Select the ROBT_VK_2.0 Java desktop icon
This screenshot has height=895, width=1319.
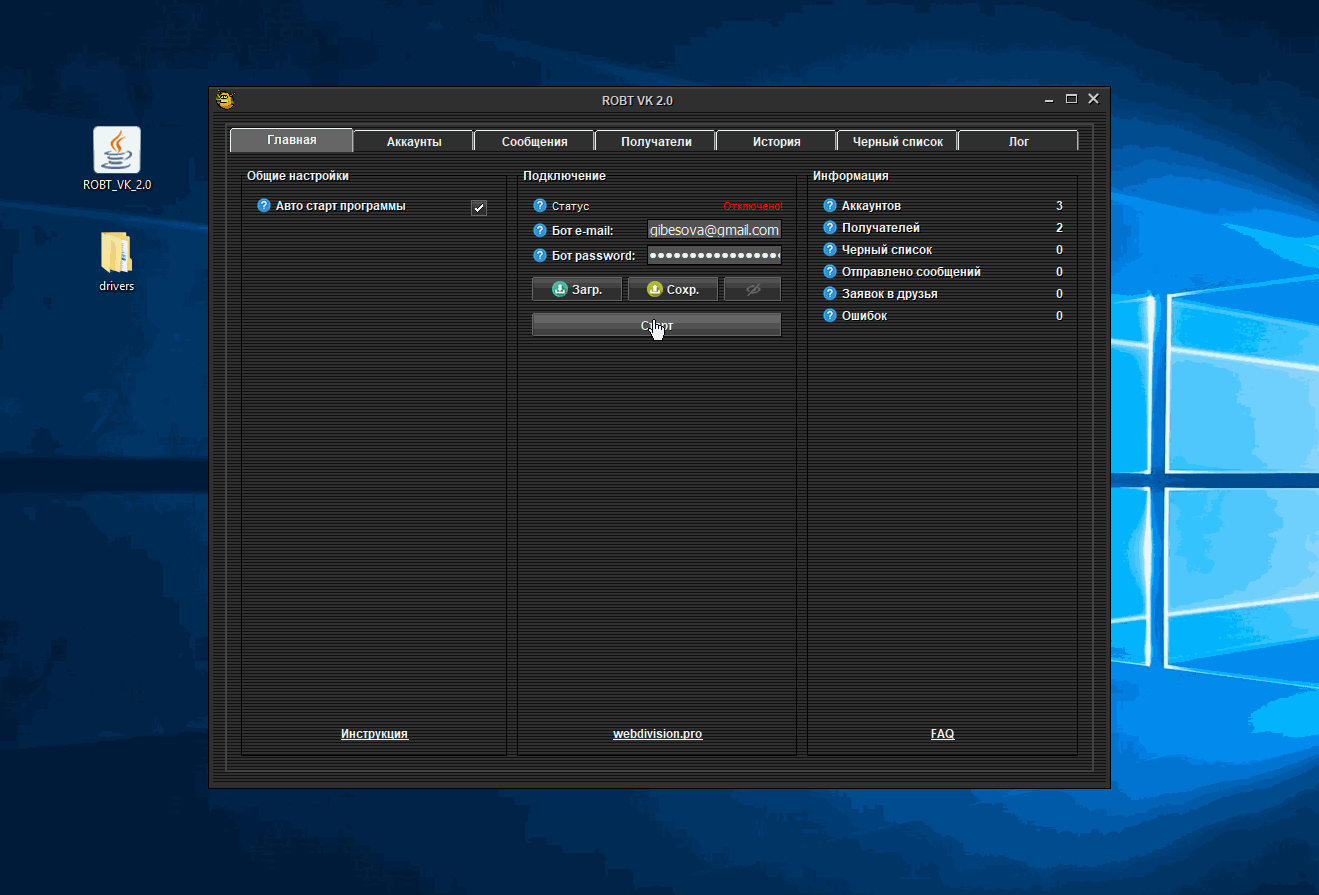[117, 152]
